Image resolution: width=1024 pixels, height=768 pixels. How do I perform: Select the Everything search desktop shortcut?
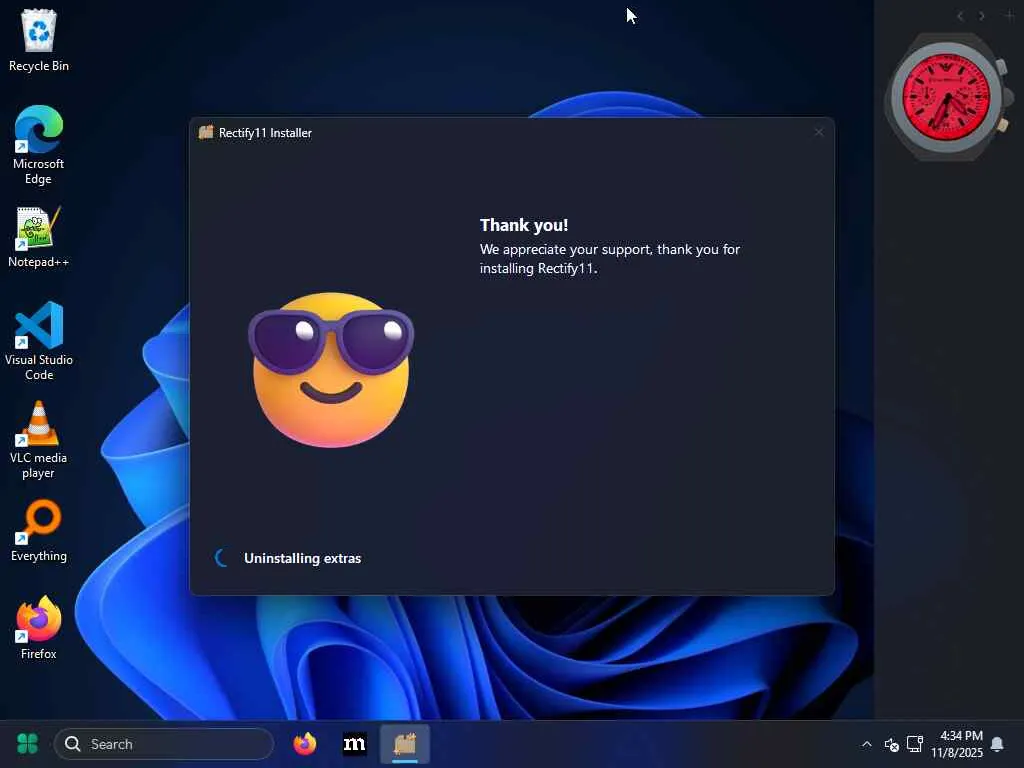(39, 532)
